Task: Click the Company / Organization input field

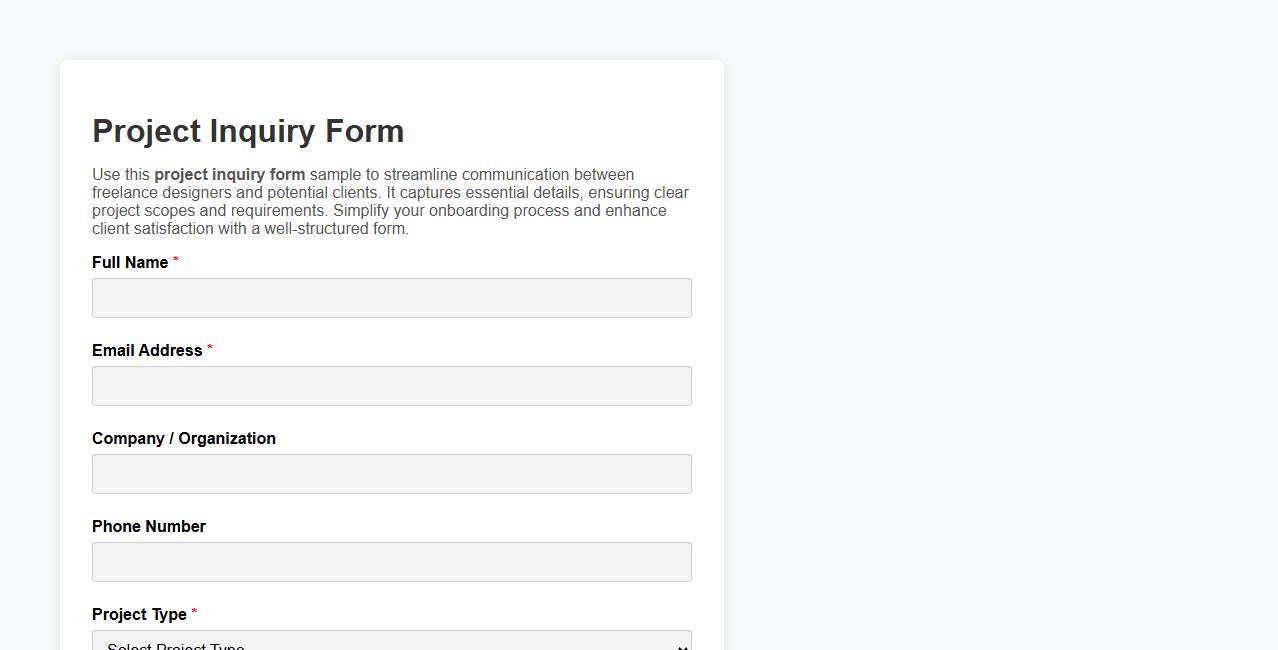Action: (x=391, y=473)
